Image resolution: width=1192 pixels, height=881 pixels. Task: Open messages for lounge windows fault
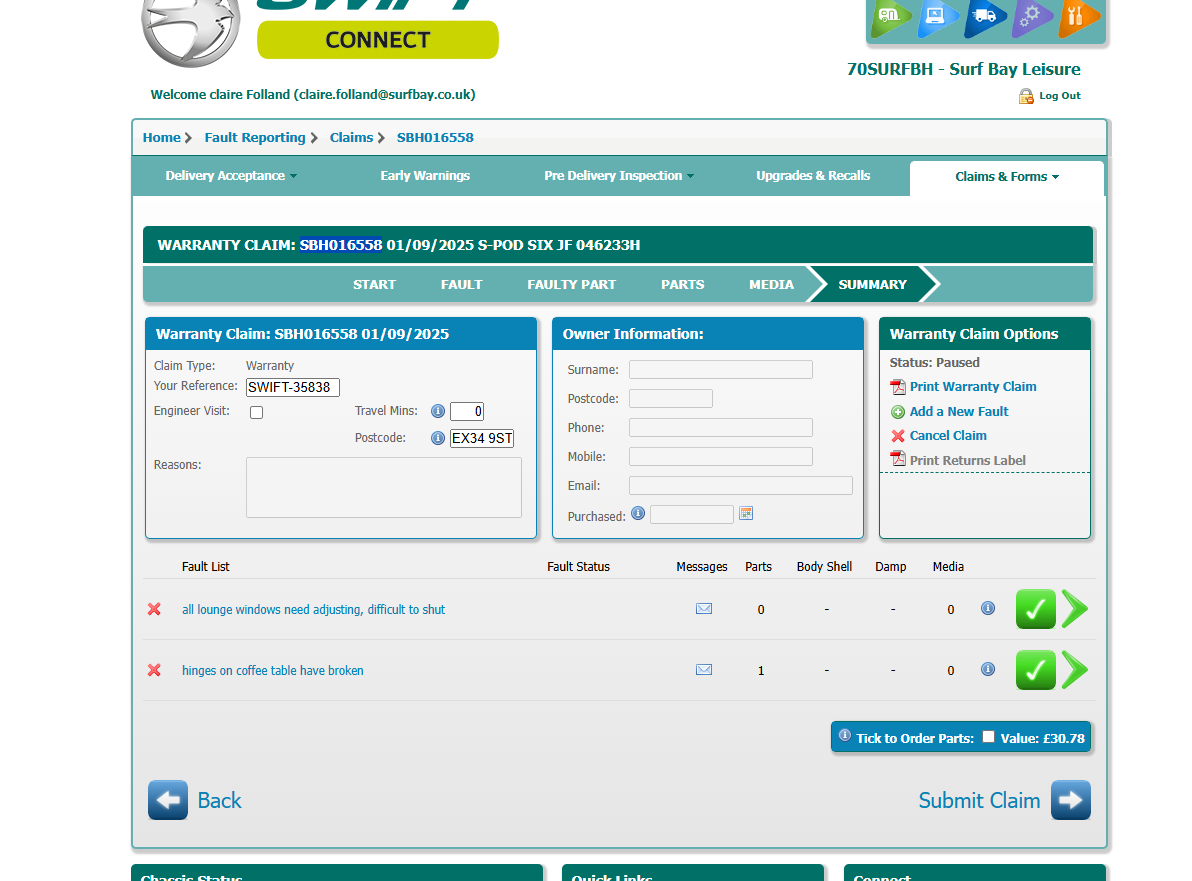(704, 609)
